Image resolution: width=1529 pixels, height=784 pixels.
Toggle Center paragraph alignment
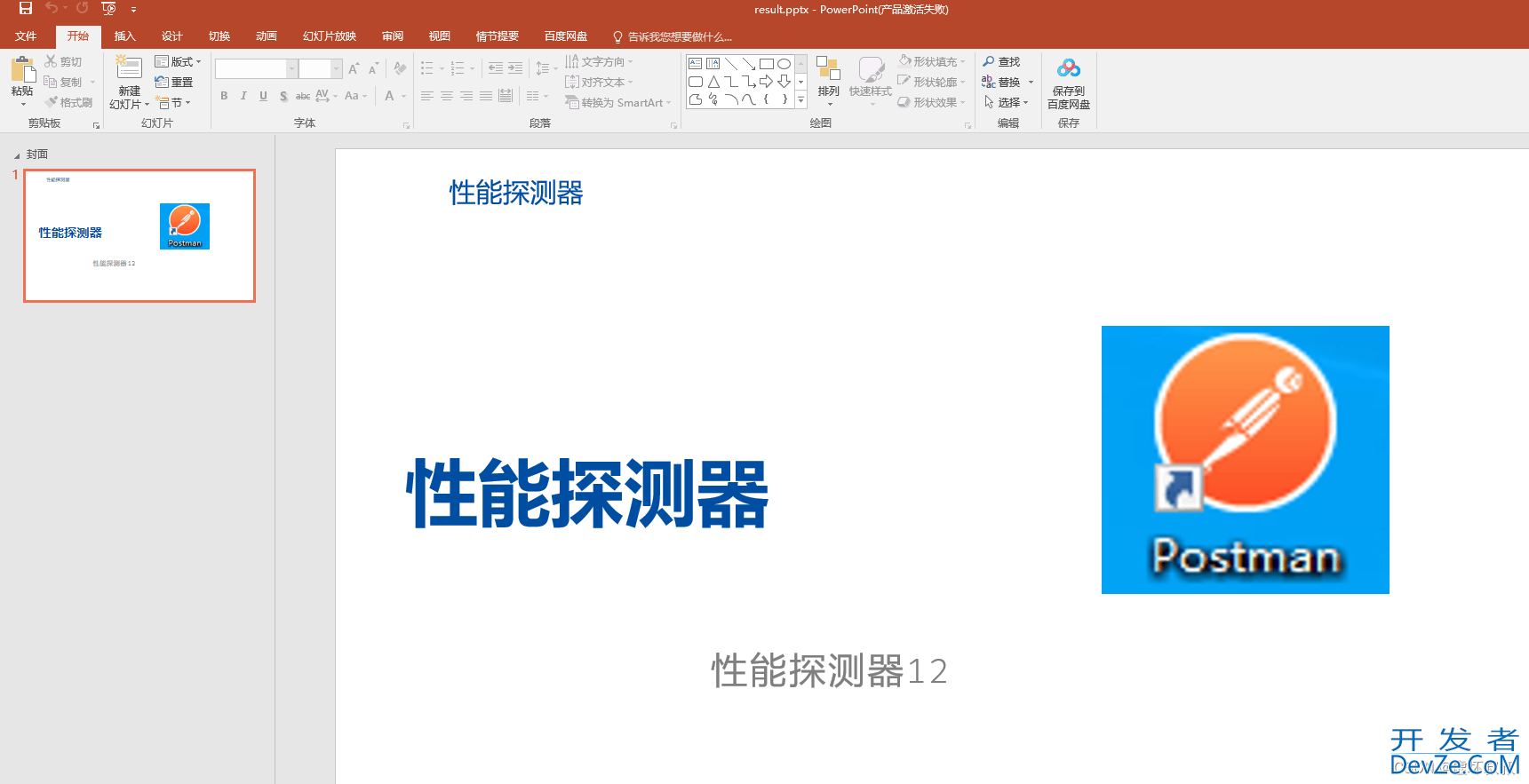(x=447, y=96)
